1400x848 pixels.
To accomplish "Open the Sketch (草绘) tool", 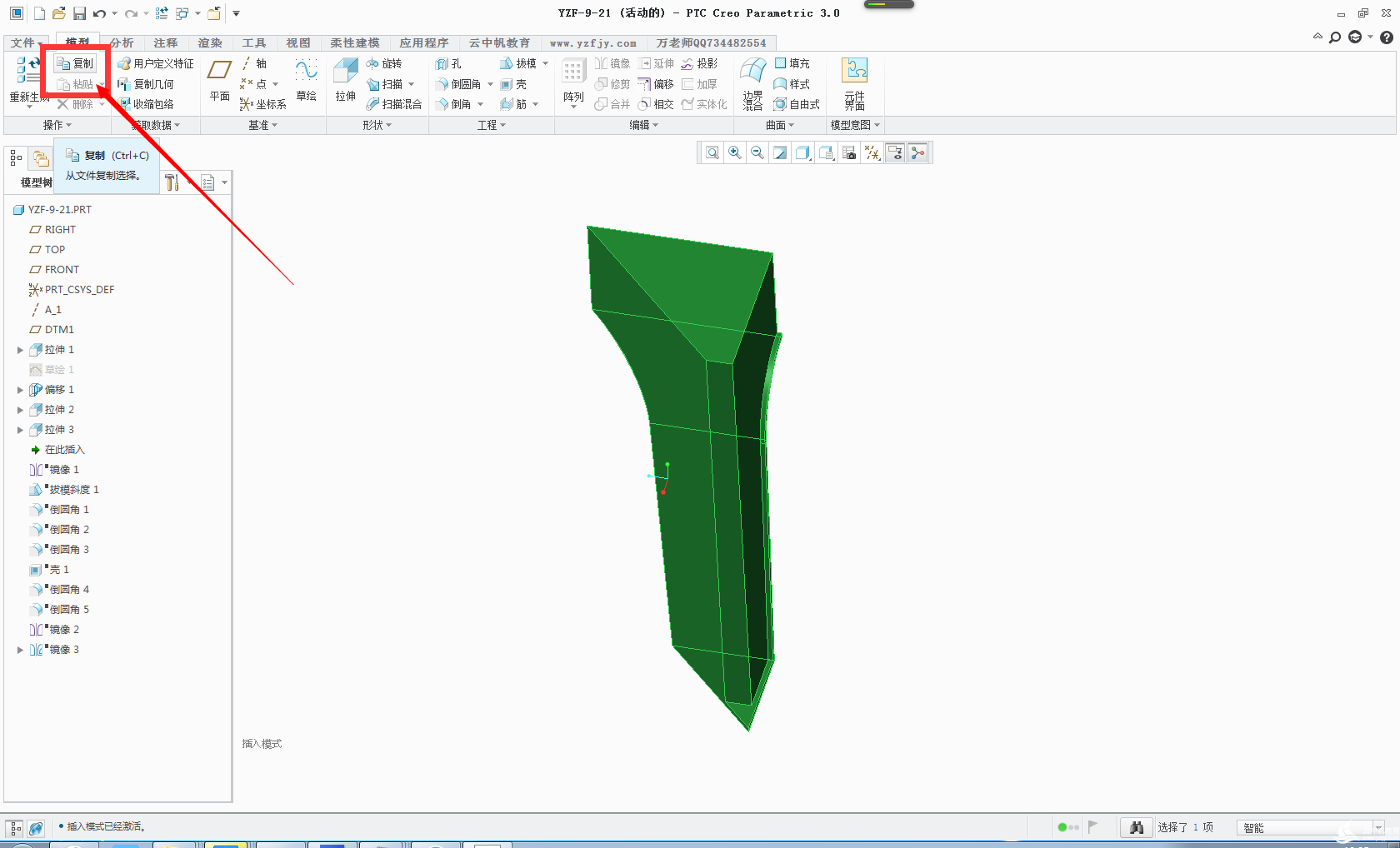I will 306,80.
